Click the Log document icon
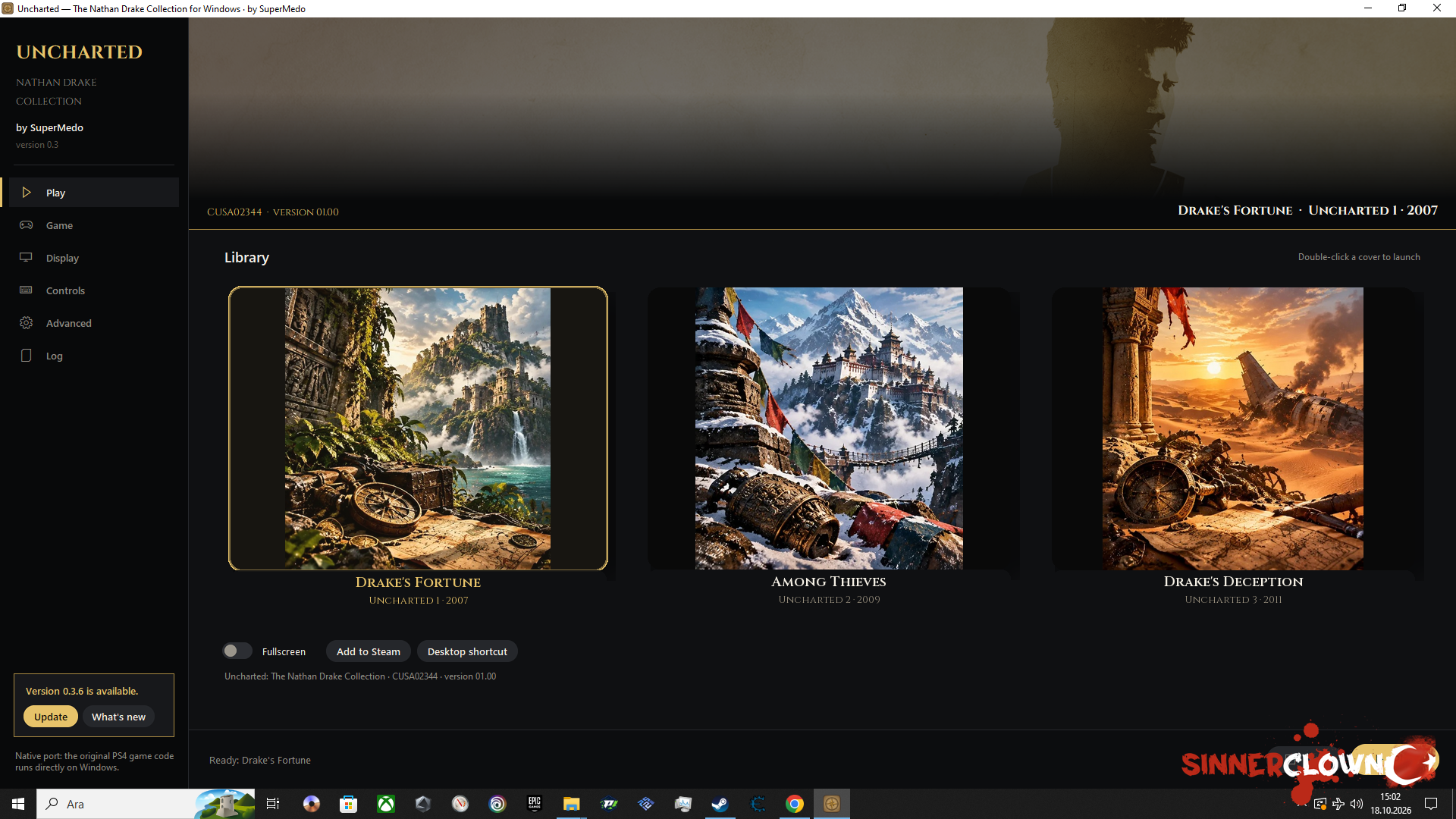Viewport: 1456px width, 819px height. (27, 356)
